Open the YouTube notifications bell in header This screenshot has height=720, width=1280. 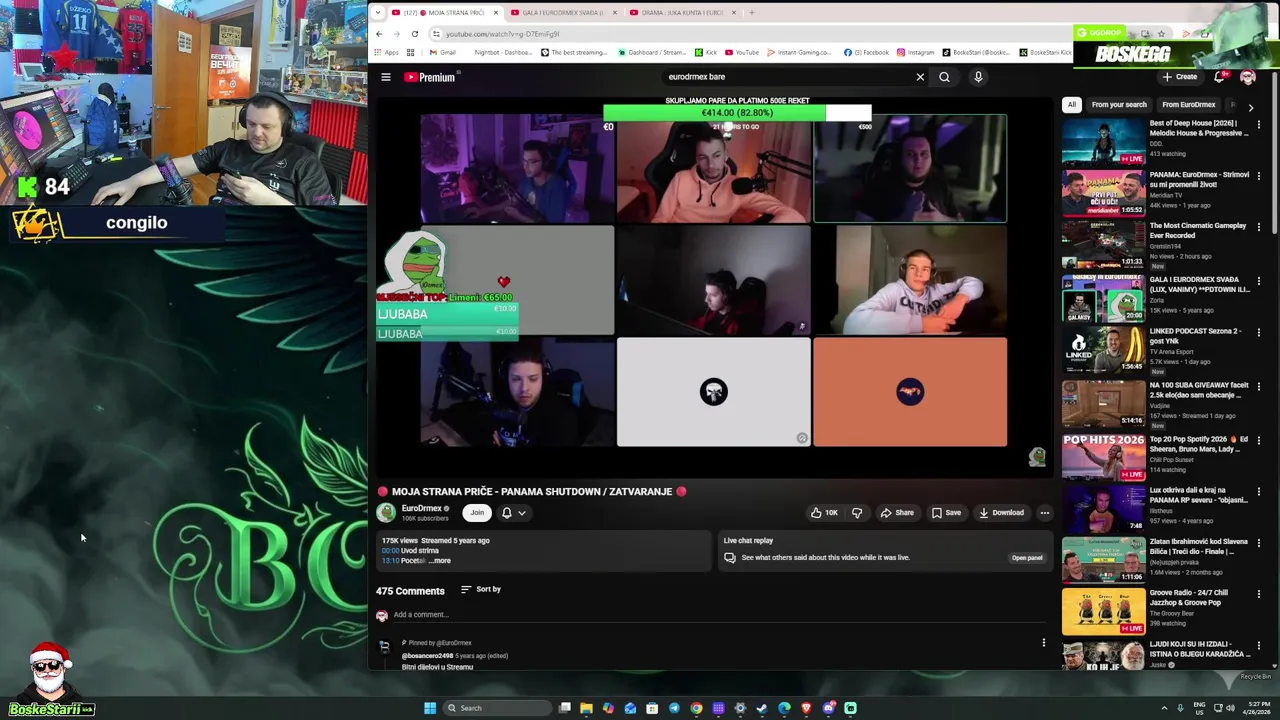click(x=1219, y=77)
